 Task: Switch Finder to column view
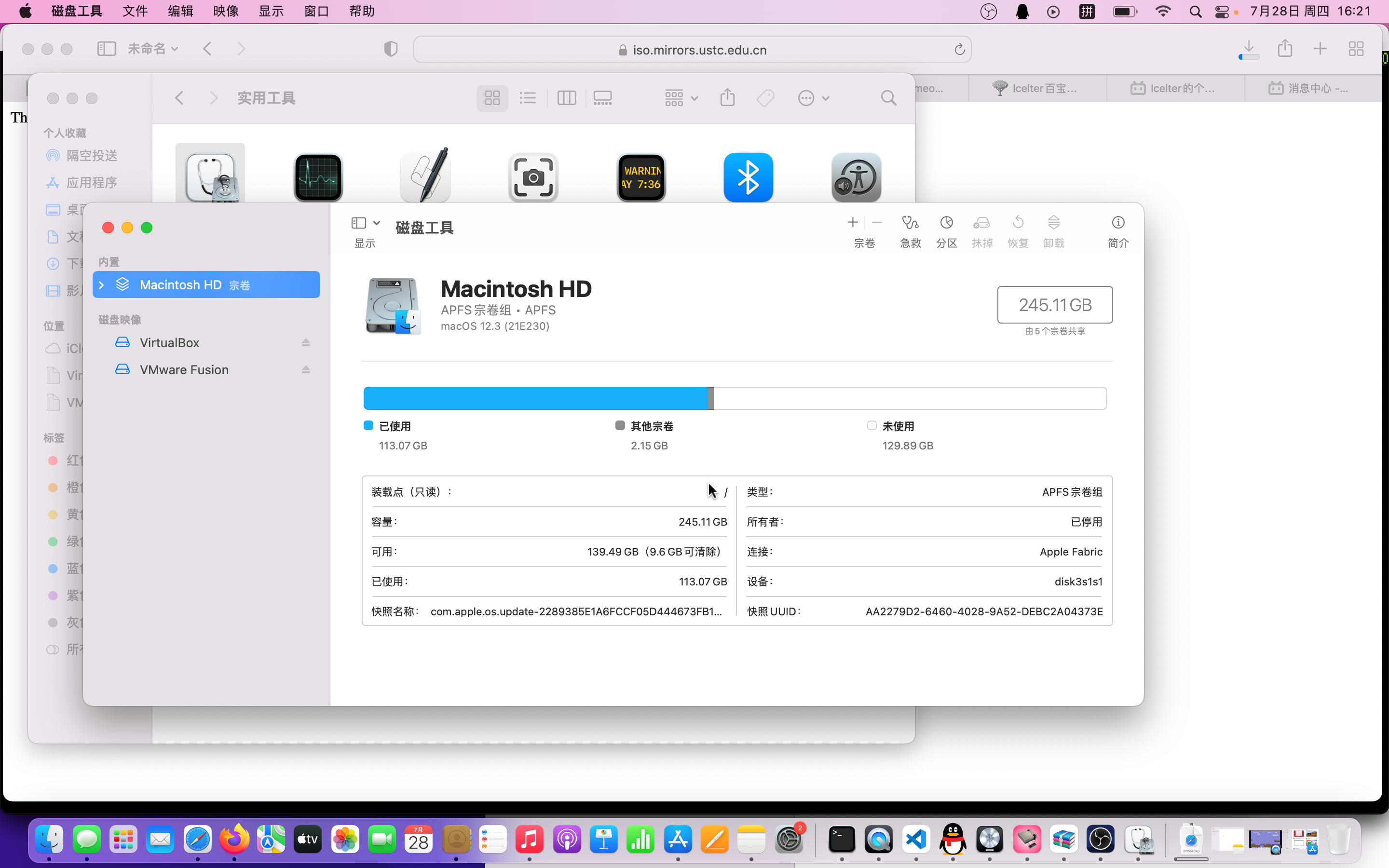567,98
